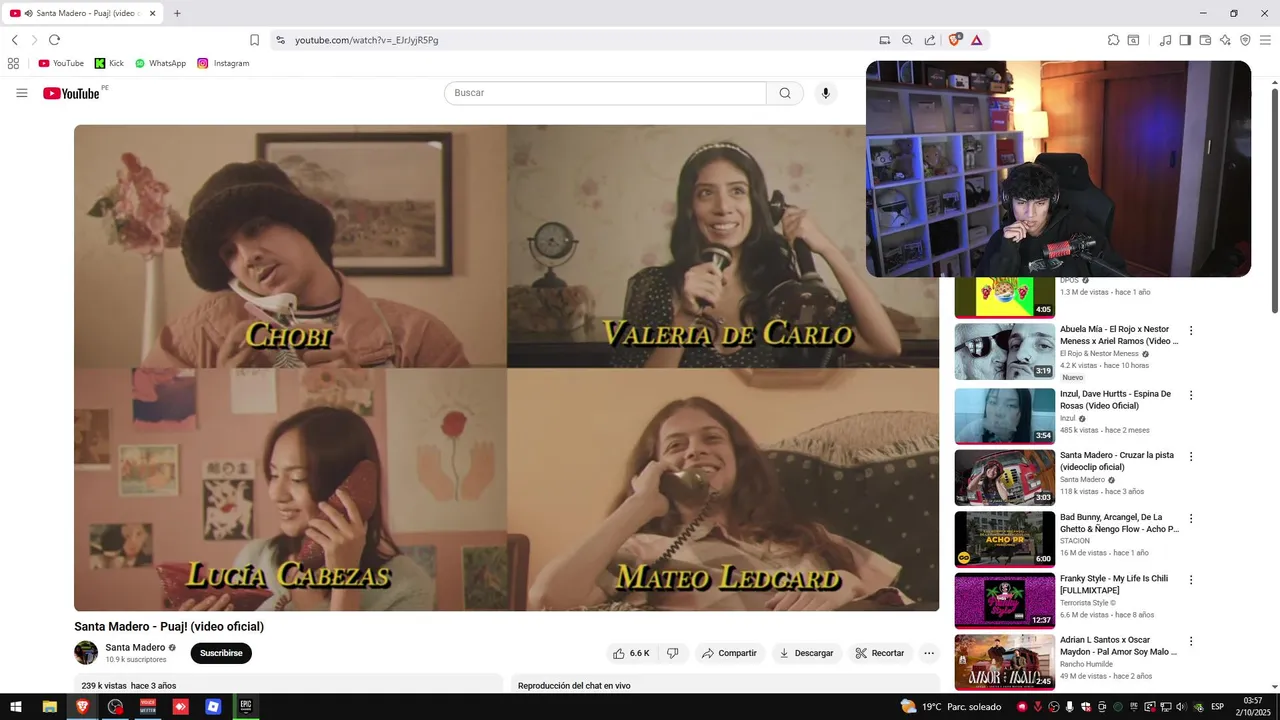
Task: Share this page via address bar share icon
Action: (930, 40)
